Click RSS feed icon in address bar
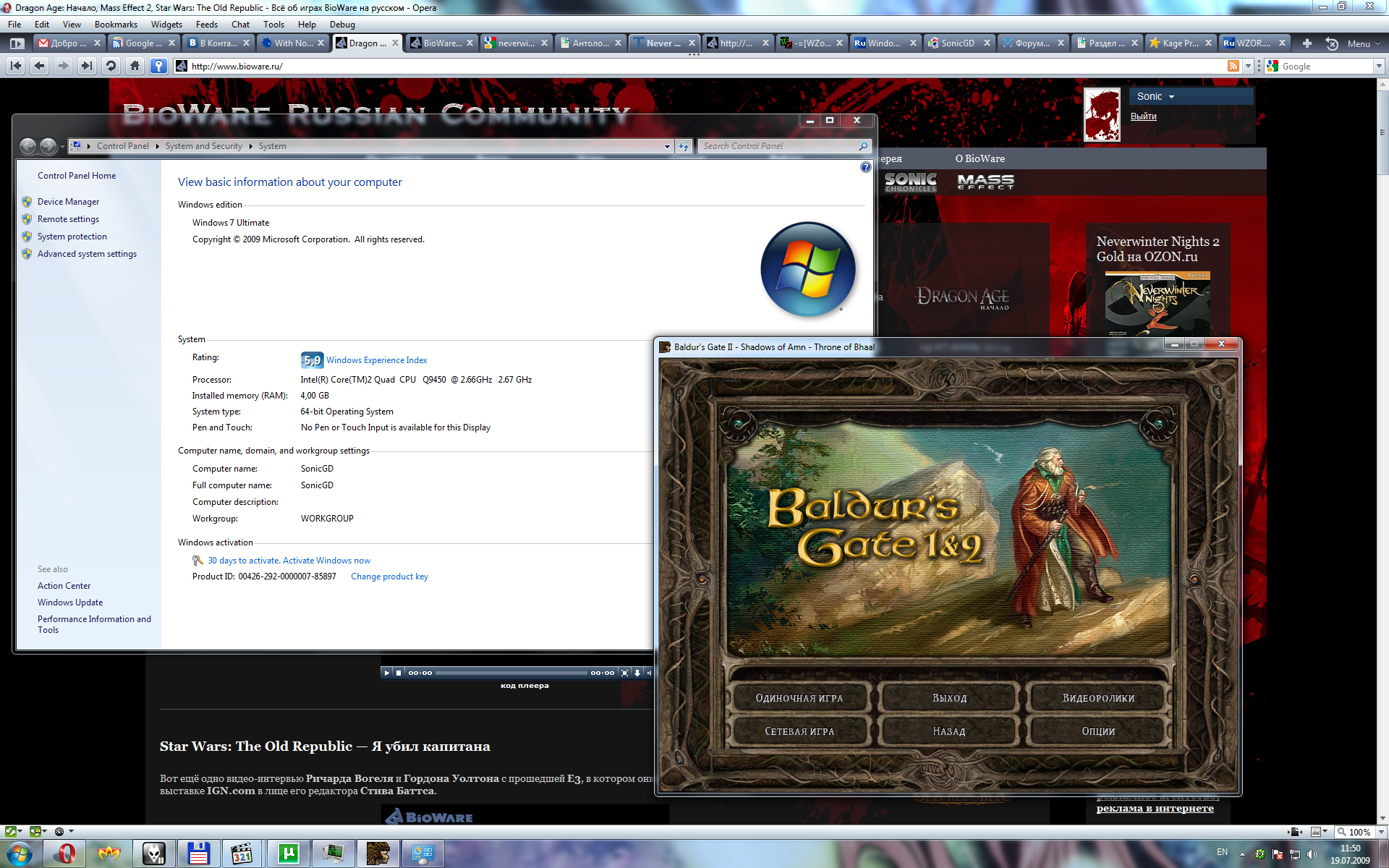This screenshot has height=868, width=1389. 1233,66
